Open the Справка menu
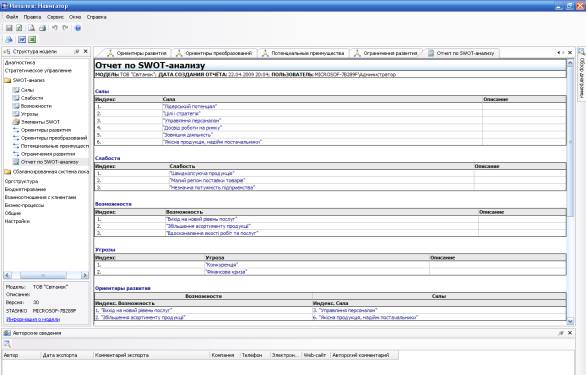This screenshot has height=375, width=586. [x=97, y=17]
